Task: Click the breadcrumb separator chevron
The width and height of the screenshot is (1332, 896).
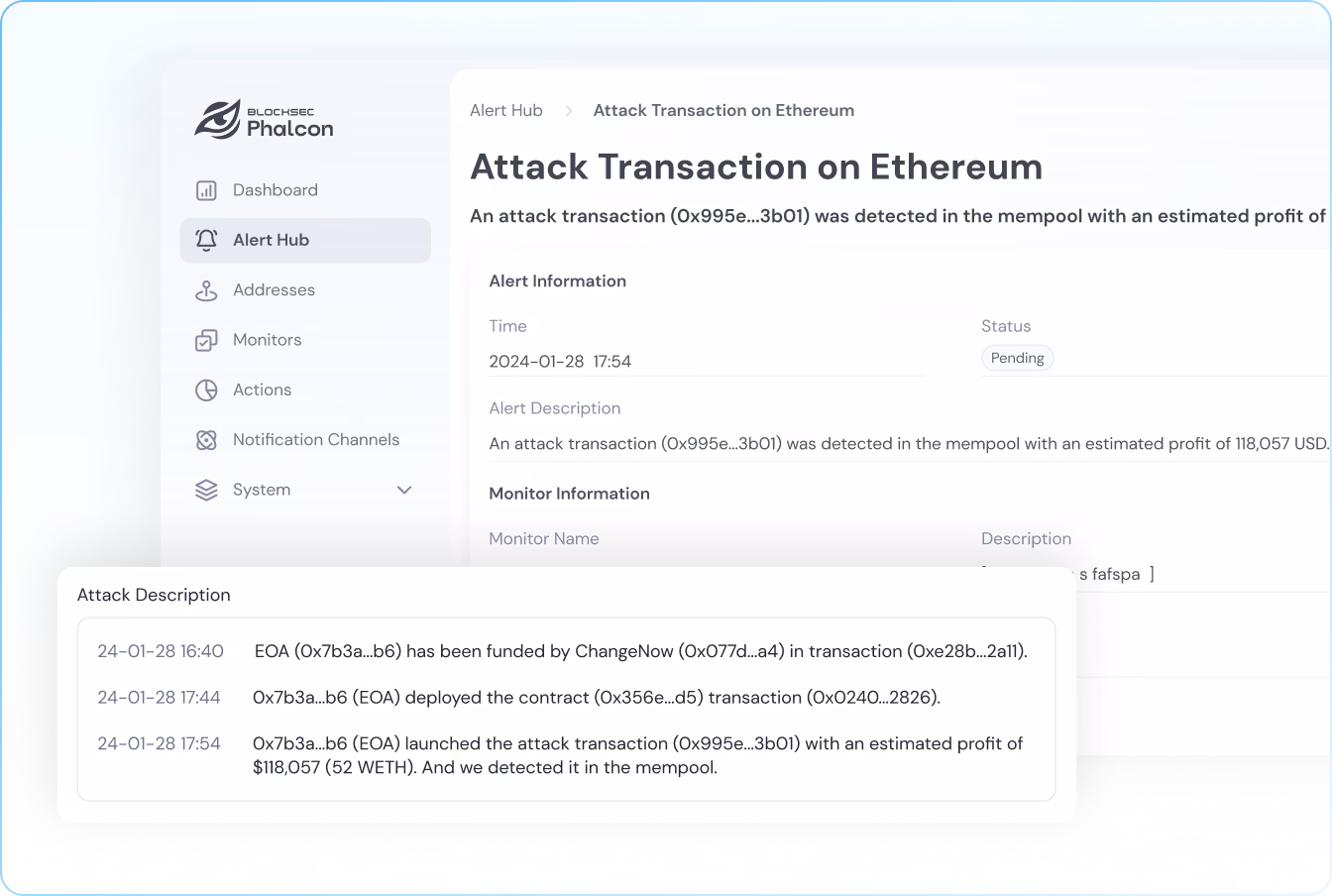Action: pyautogui.click(x=569, y=111)
